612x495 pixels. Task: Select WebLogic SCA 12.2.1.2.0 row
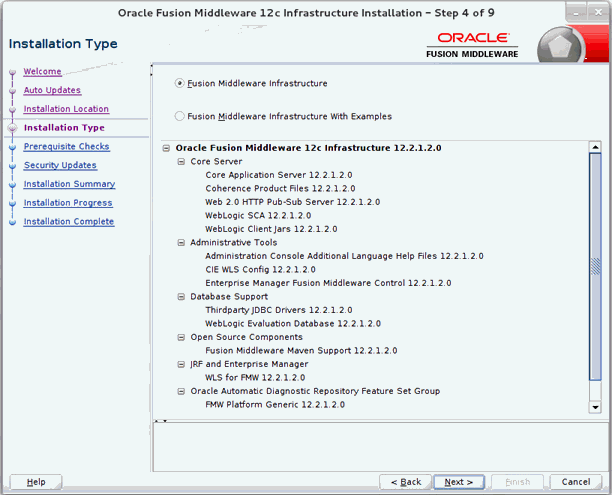point(258,215)
